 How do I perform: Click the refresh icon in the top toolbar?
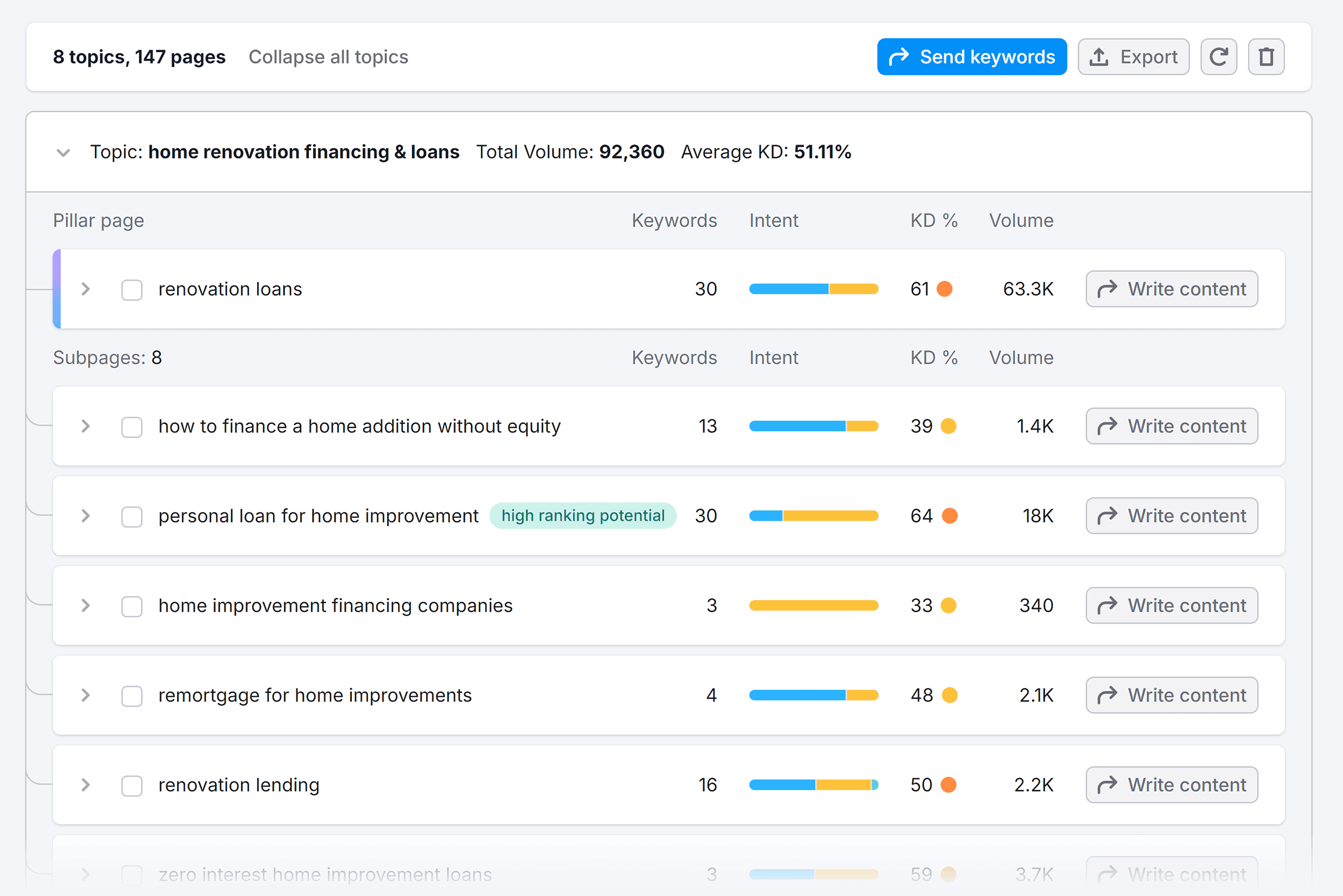[1218, 56]
